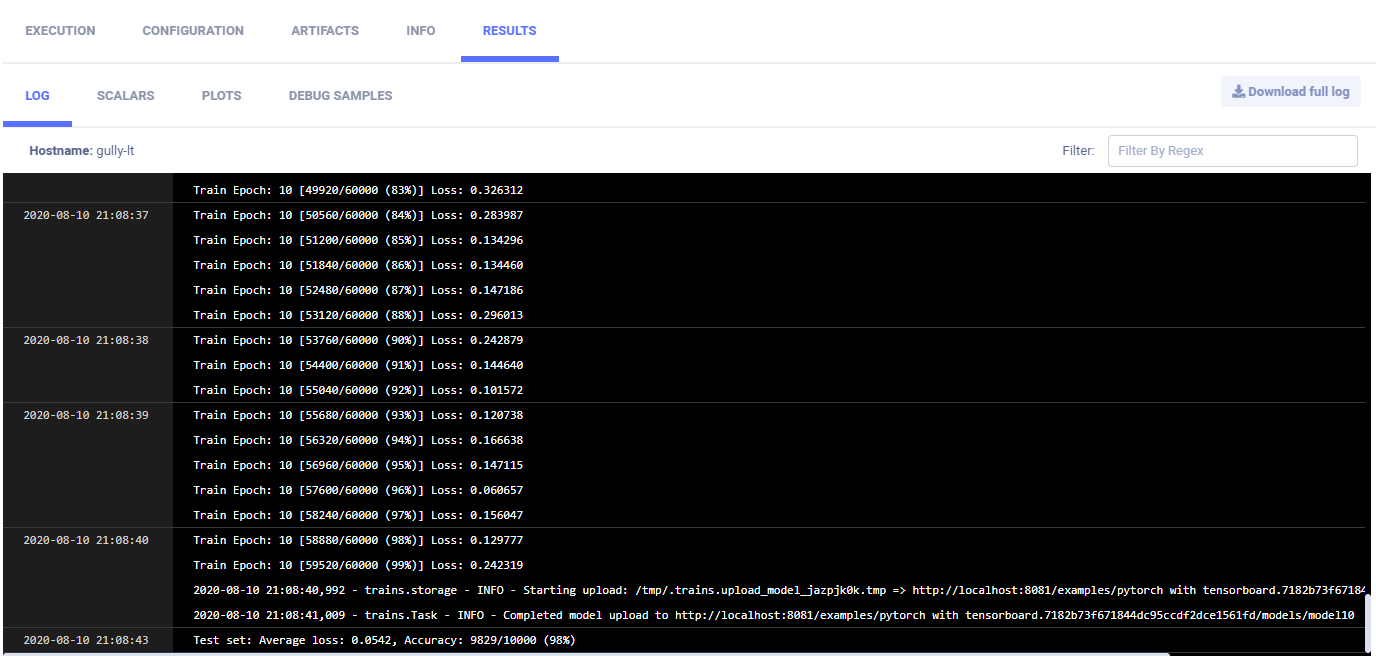Click the Test set Average loss log line
This screenshot has height=656, width=1376.
coord(384,640)
